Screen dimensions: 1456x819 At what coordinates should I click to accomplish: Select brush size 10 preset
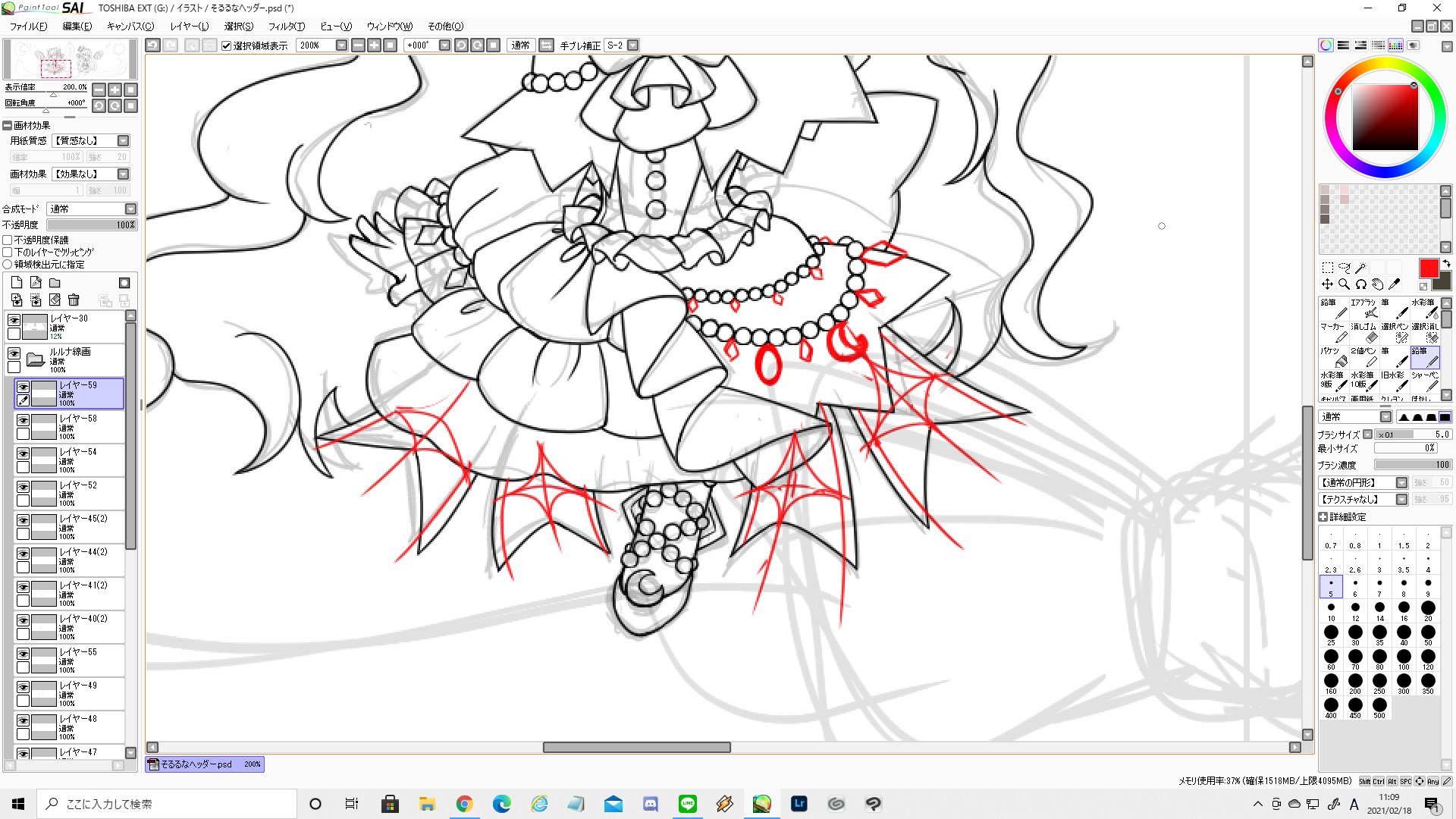(x=1331, y=608)
